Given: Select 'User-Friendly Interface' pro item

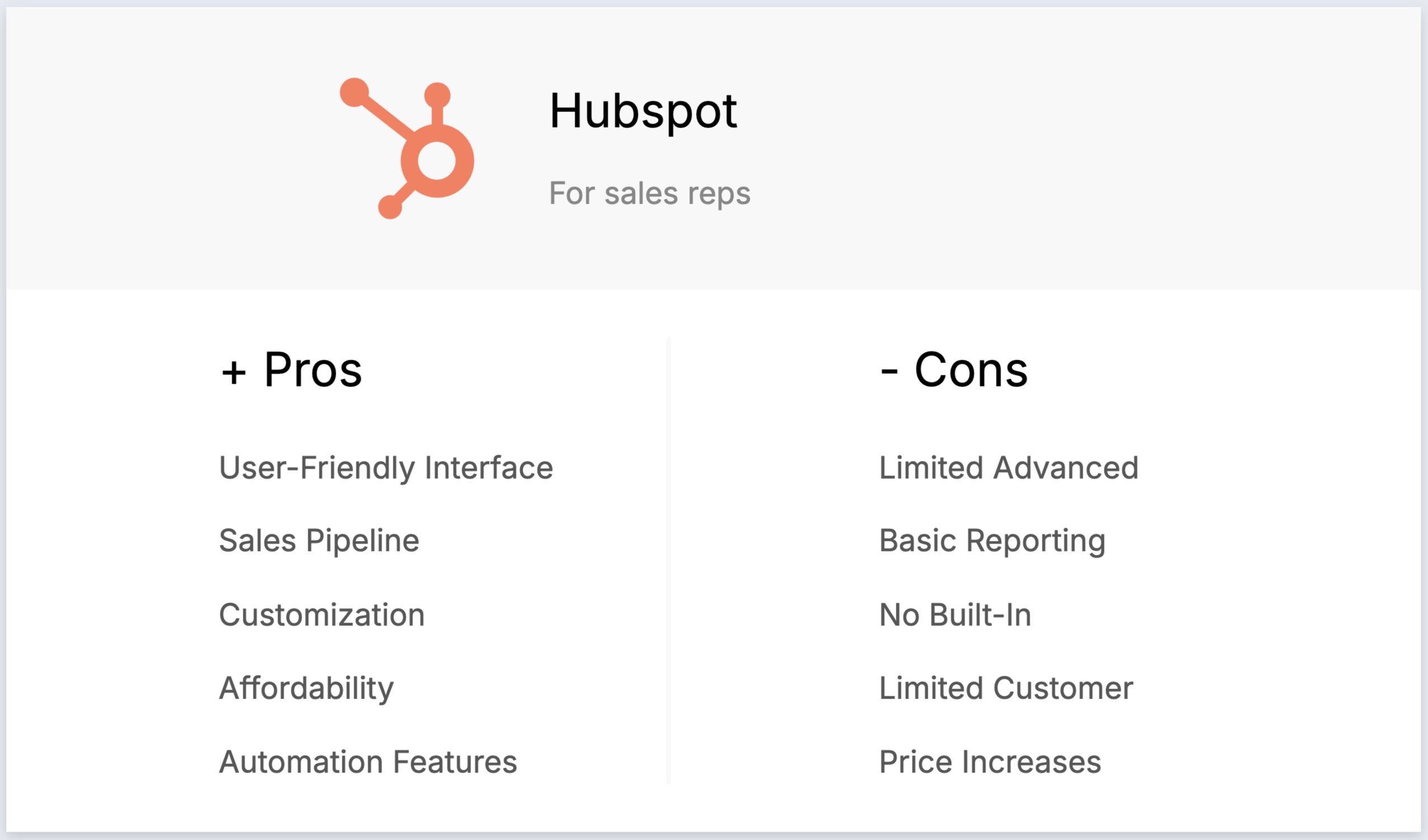Looking at the screenshot, I should (386, 468).
